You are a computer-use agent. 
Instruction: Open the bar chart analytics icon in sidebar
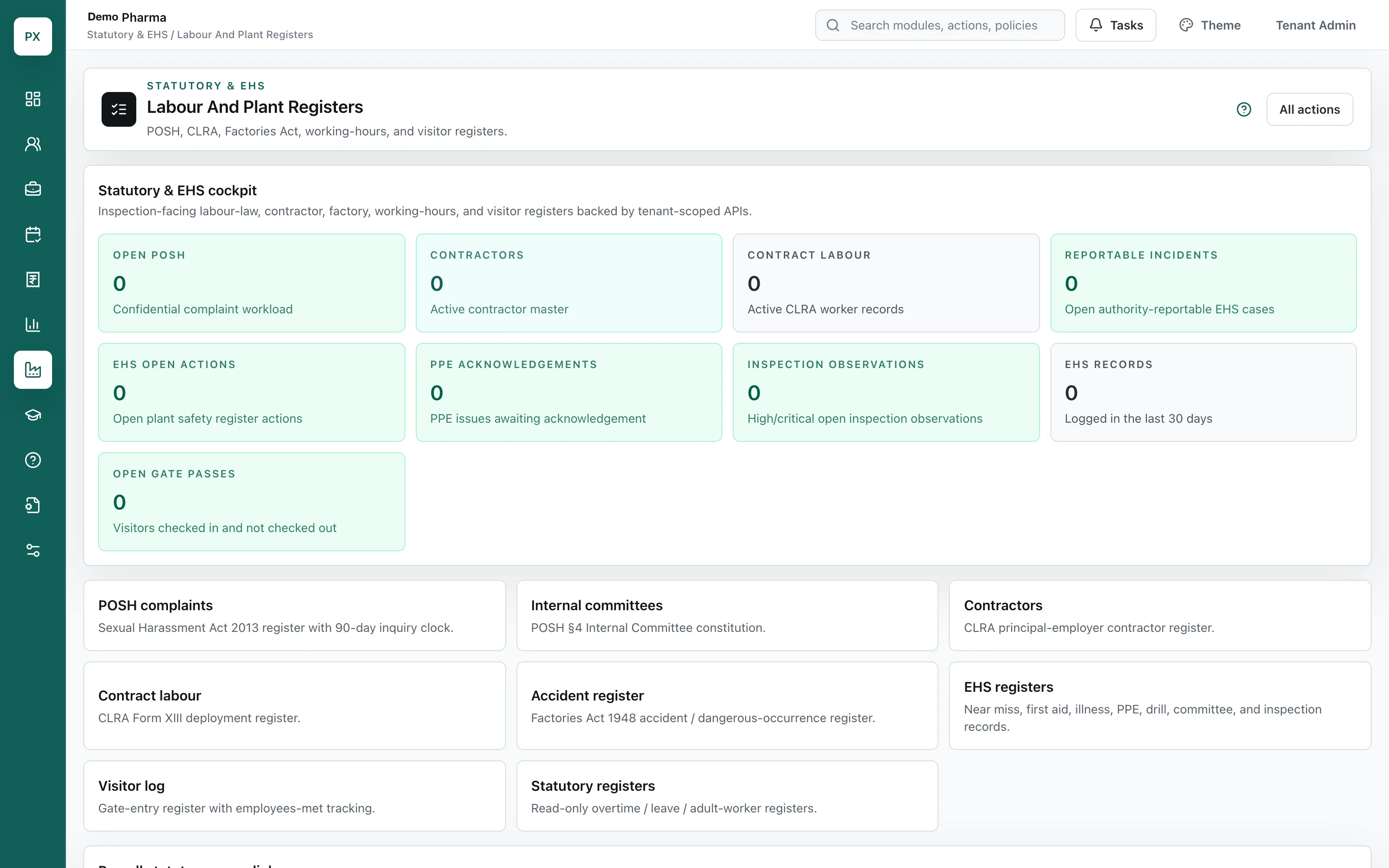point(33,324)
